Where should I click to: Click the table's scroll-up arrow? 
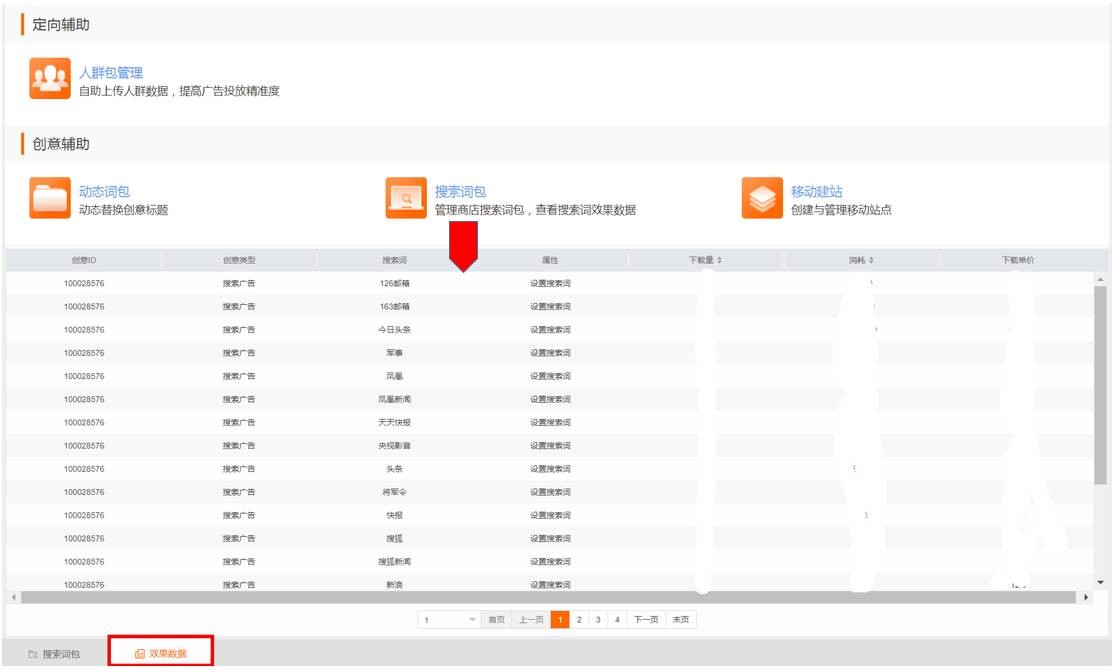tap(1102, 278)
